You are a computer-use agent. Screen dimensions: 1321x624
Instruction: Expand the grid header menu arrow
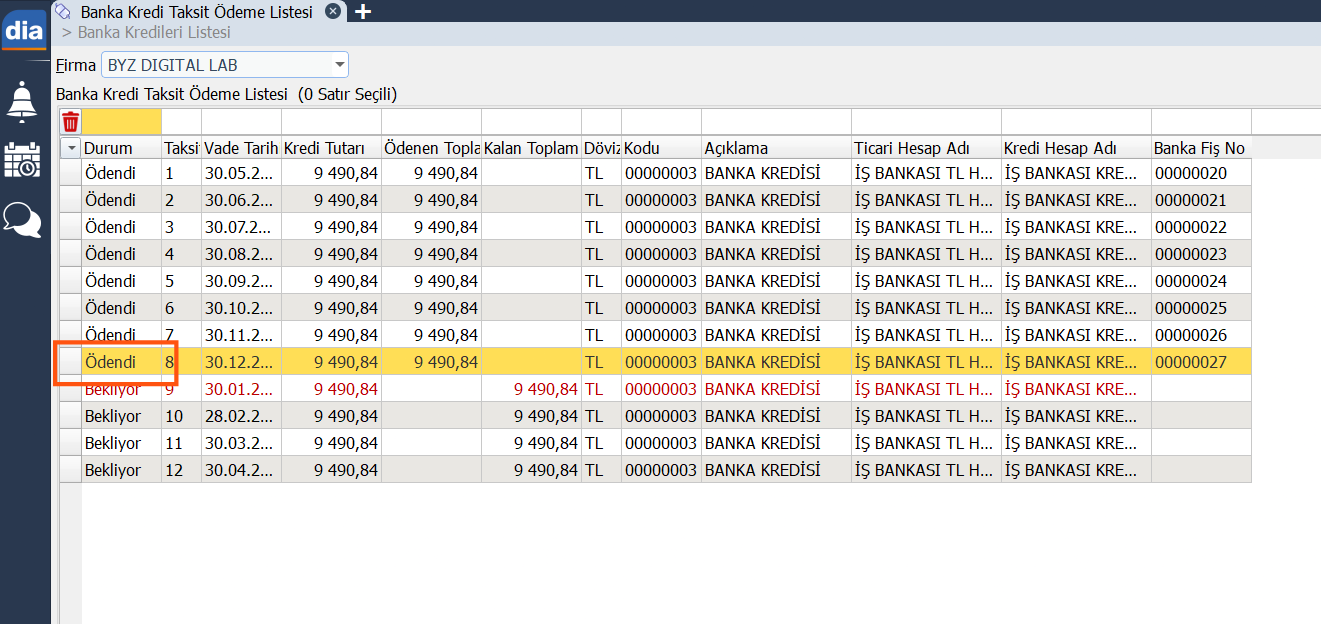70,148
